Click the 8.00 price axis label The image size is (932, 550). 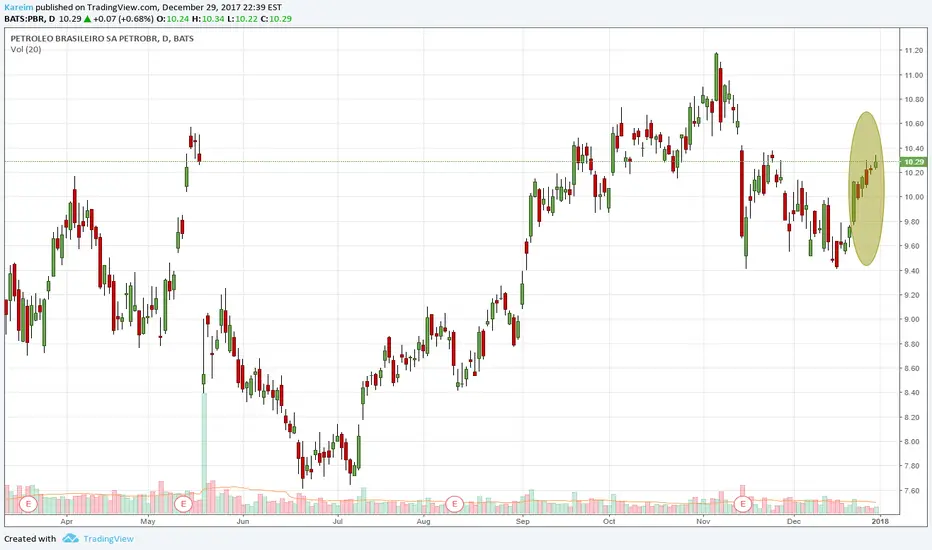[914, 442]
